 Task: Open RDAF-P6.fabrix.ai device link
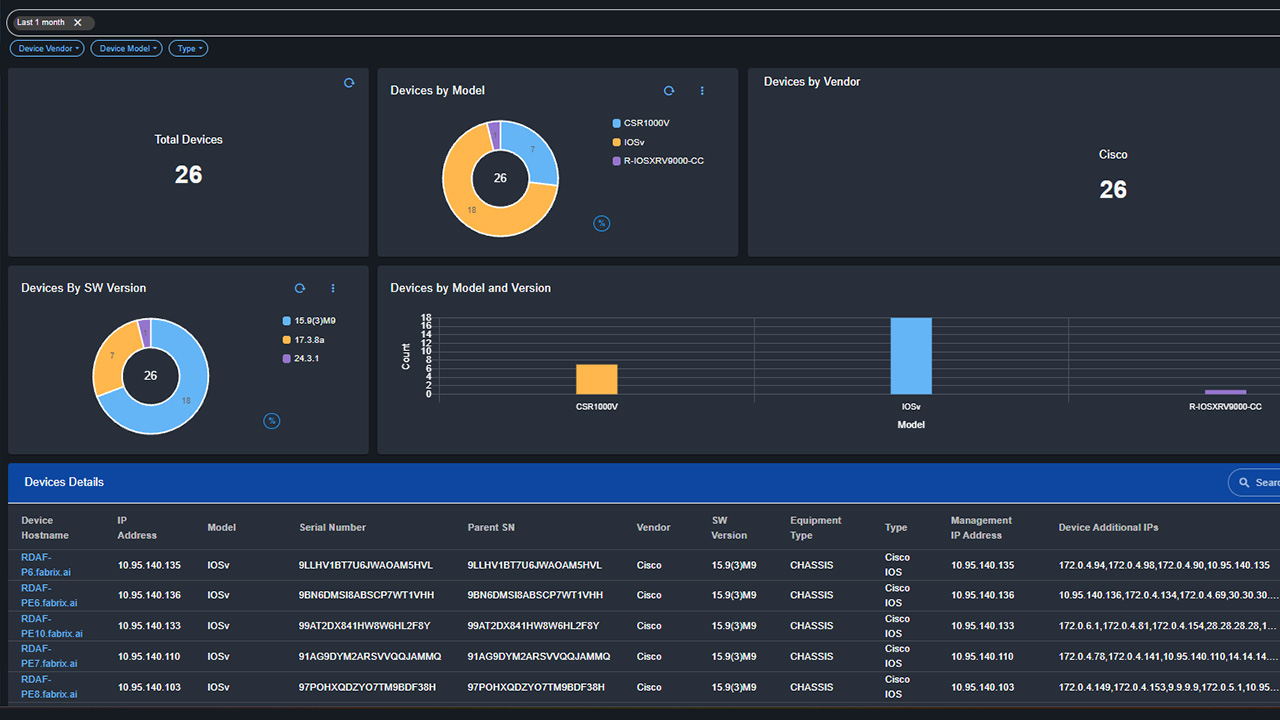pos(46,565)
